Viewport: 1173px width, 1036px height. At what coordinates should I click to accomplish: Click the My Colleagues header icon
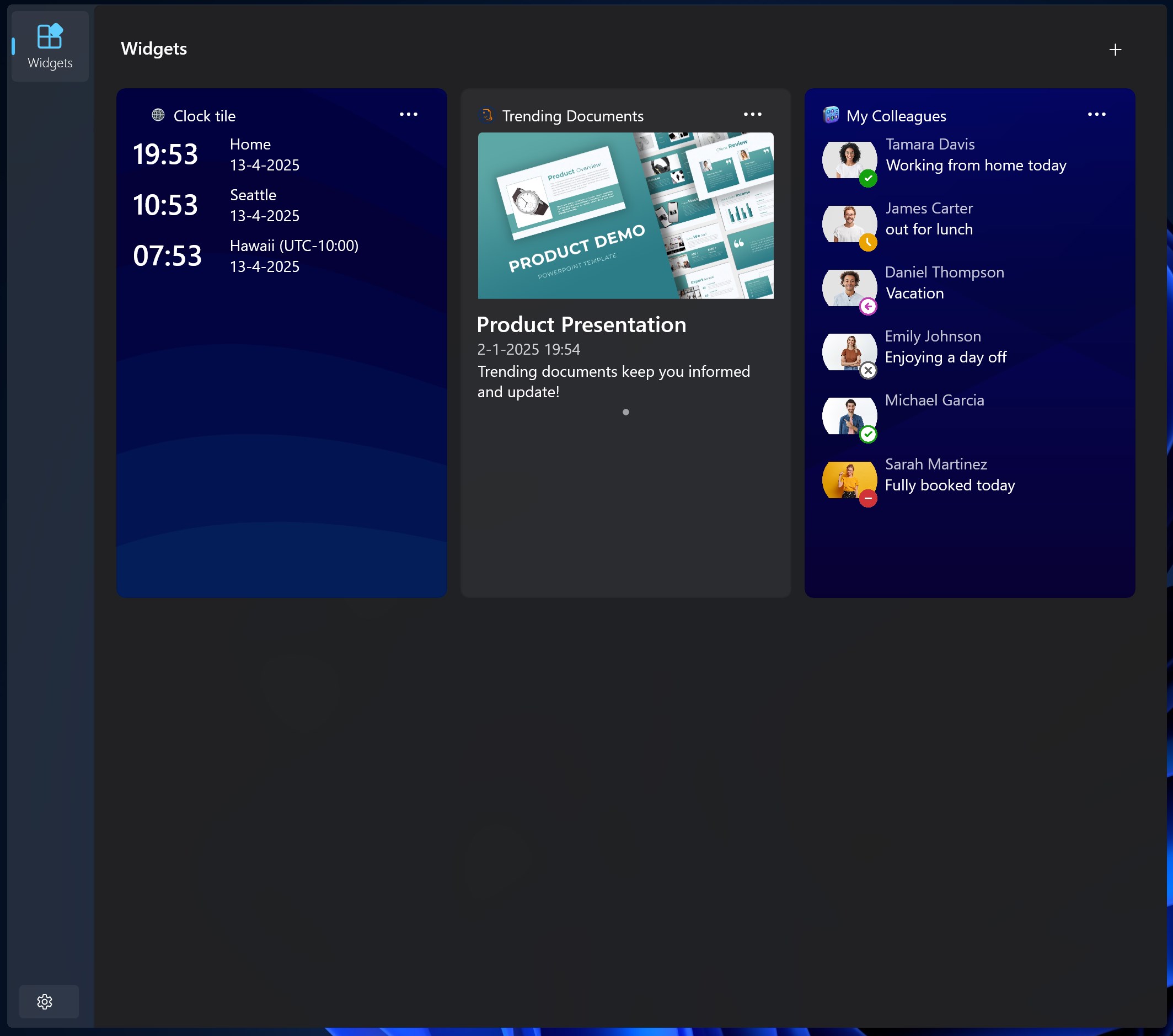(831, 115)
